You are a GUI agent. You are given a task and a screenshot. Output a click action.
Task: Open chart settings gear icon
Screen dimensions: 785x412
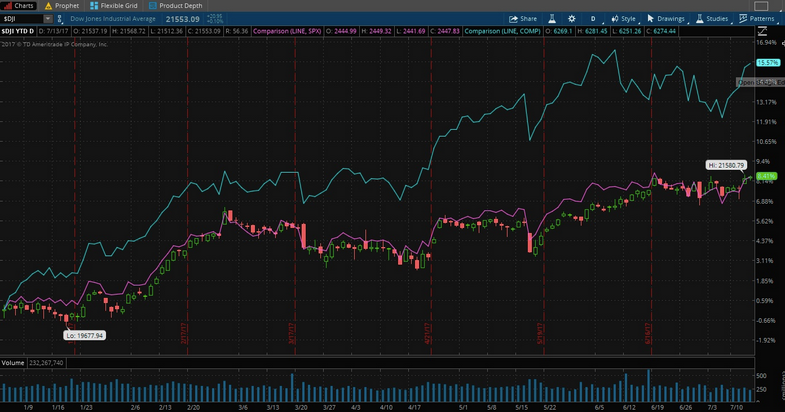[571, 19]
